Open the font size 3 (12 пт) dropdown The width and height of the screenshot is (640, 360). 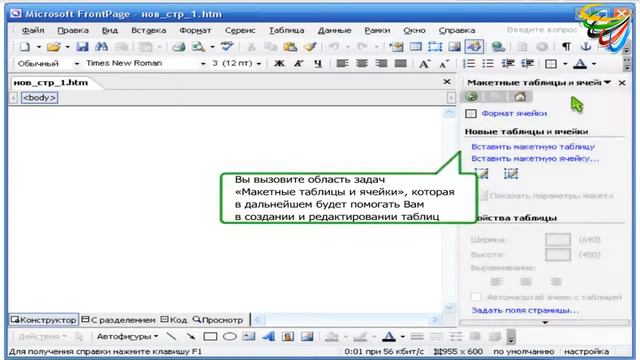259,64
